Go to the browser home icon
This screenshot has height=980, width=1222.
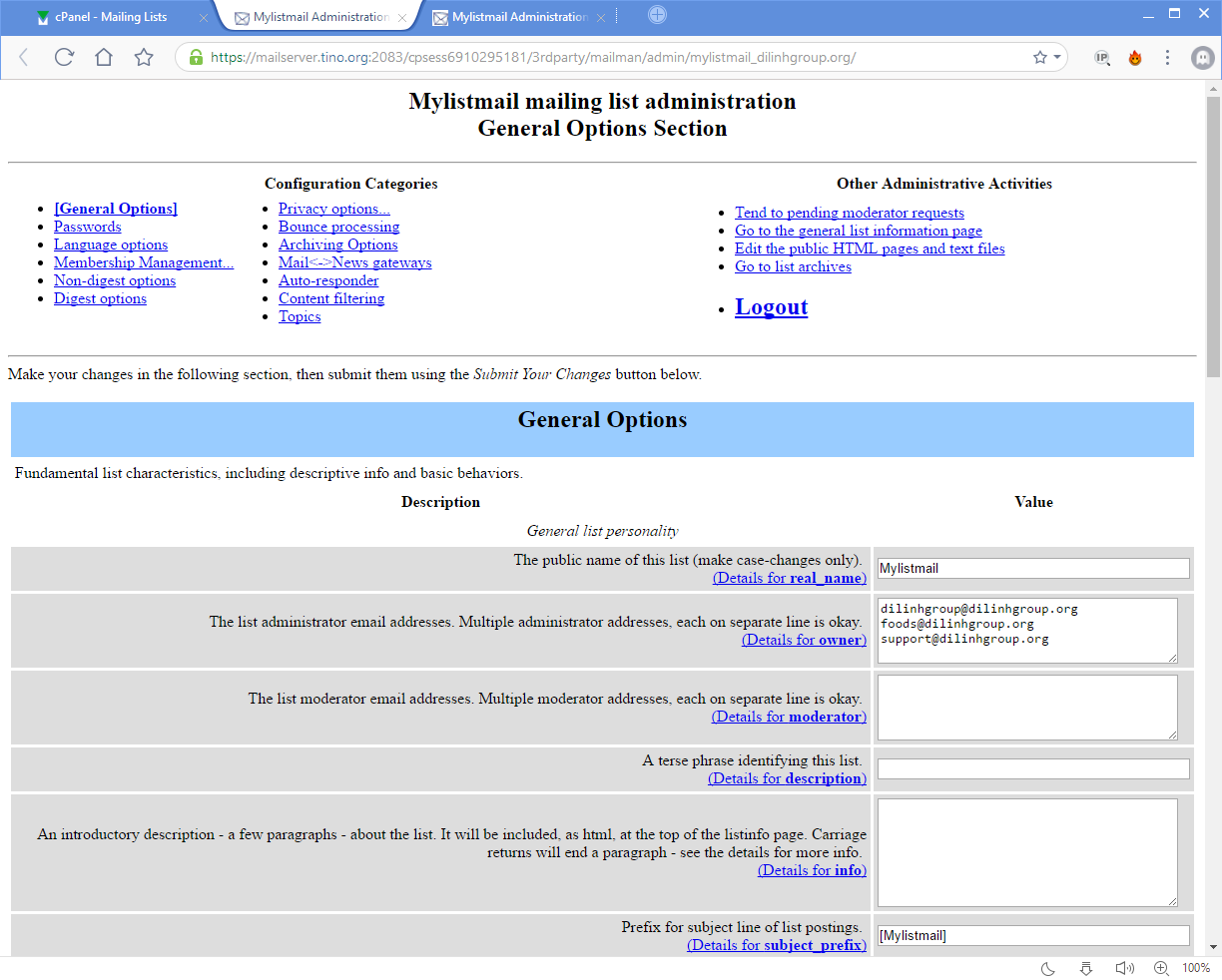click(104, 57)
